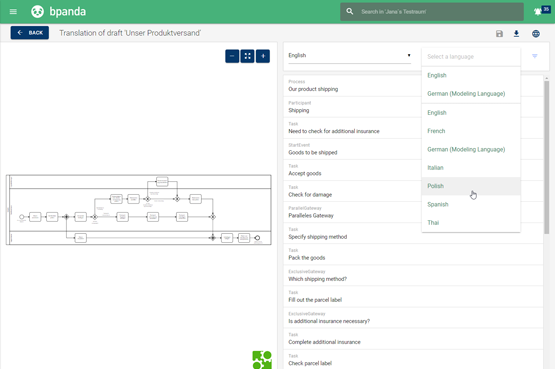Click 'Which shipping method?' gateway row
The height and width of the screenshot is (369, 555).
(x=413, y=275)
